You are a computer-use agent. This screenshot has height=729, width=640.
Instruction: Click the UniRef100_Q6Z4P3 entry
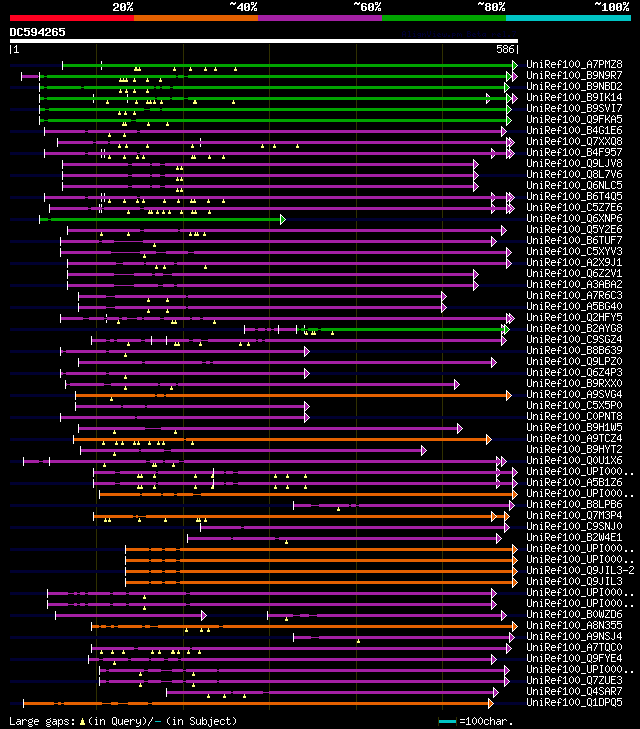[574, 372]
